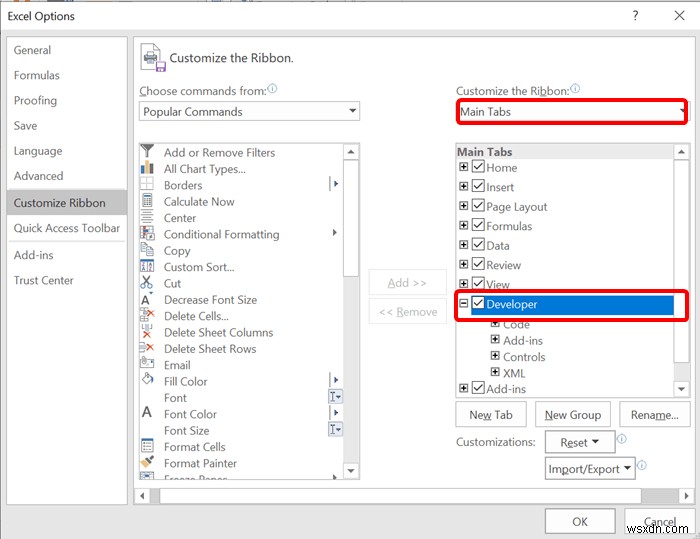This screenshot has height=539, width=700.
Task: Open the Quick Access Toolbar category
Action: (x=67, y=228)
